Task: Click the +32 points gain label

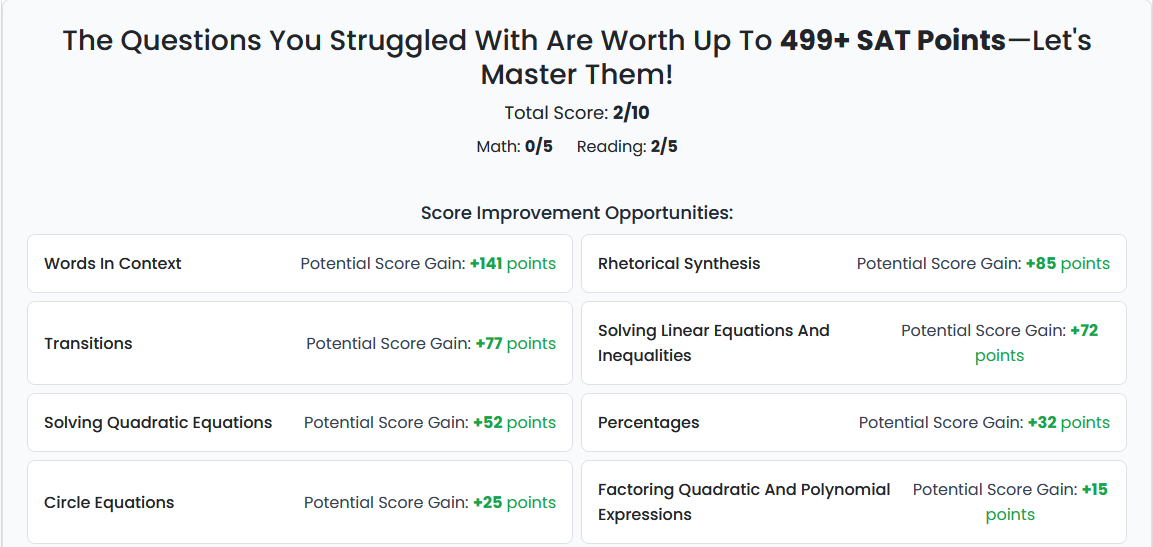Action: click(x=1069, y=423)
